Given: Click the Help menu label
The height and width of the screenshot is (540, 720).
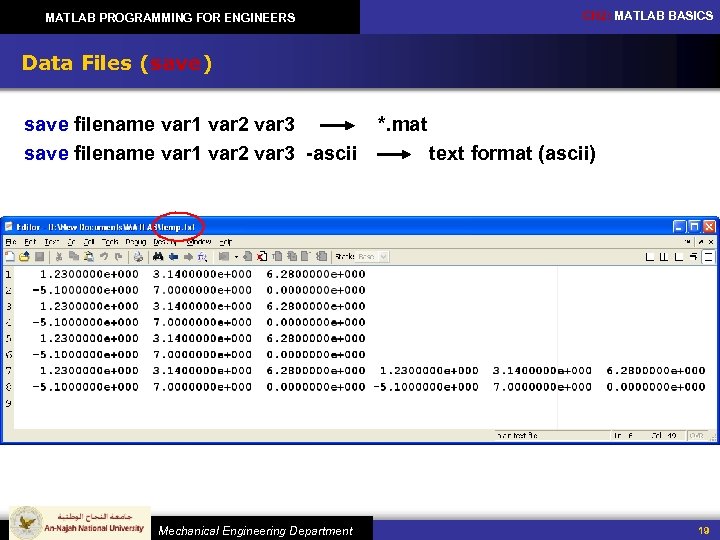Looking at the screenshot, I should point(225,242).
